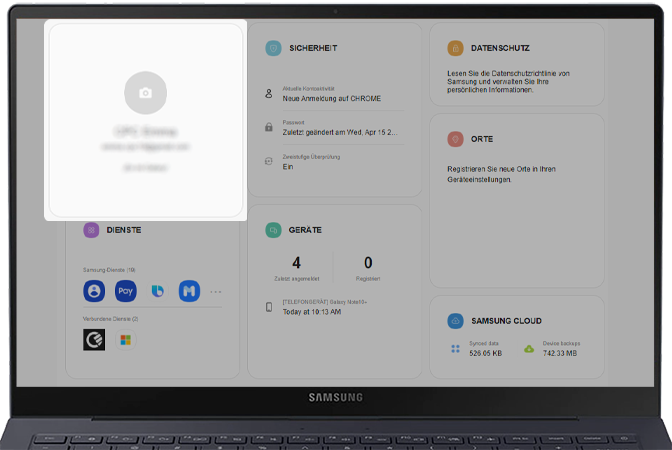Click the green device backups cloud icon

[x=529, y=349]
